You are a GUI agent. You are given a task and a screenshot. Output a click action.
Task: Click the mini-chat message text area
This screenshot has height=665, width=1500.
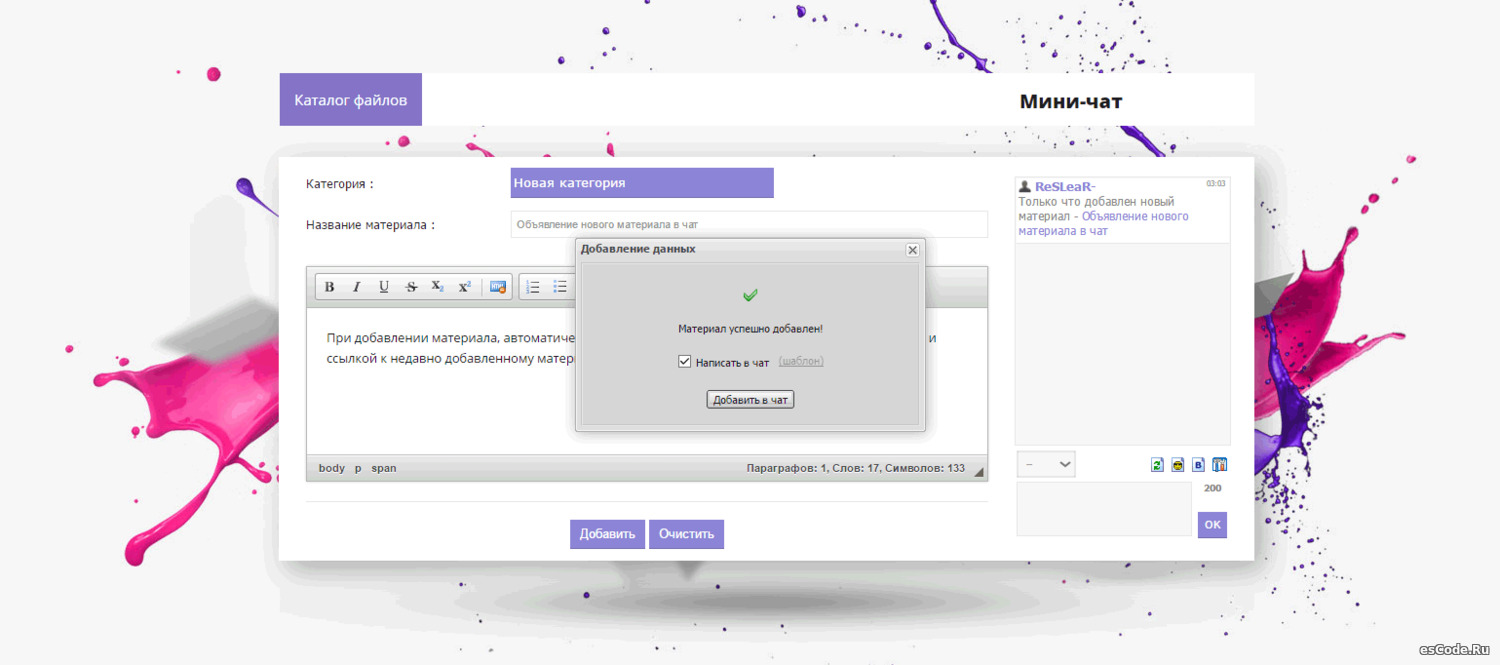coord(1104,509)
